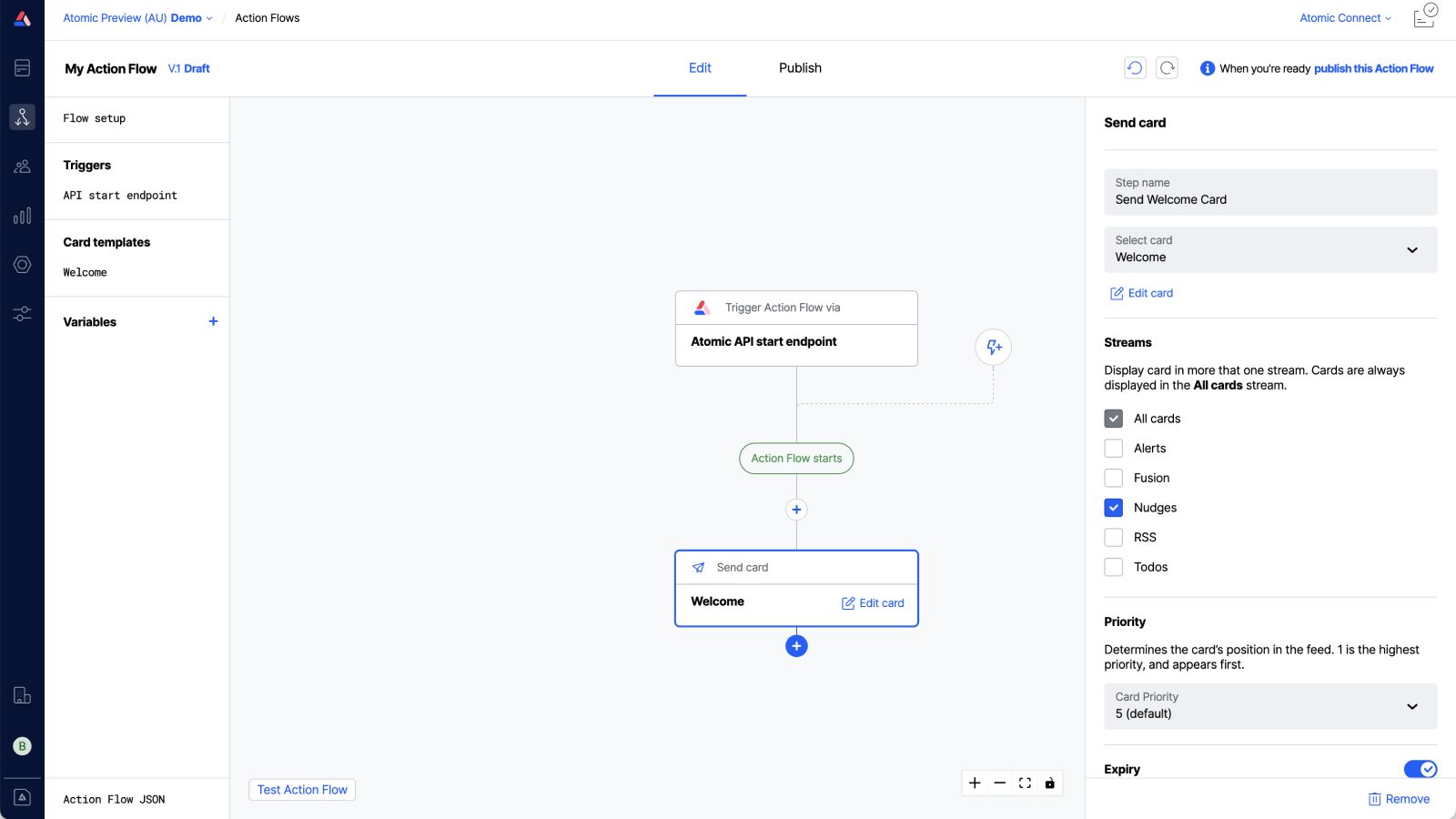1456x819 pixels.
Task: Uncheck the Nudges stream
Action: tap(1114, 508)
